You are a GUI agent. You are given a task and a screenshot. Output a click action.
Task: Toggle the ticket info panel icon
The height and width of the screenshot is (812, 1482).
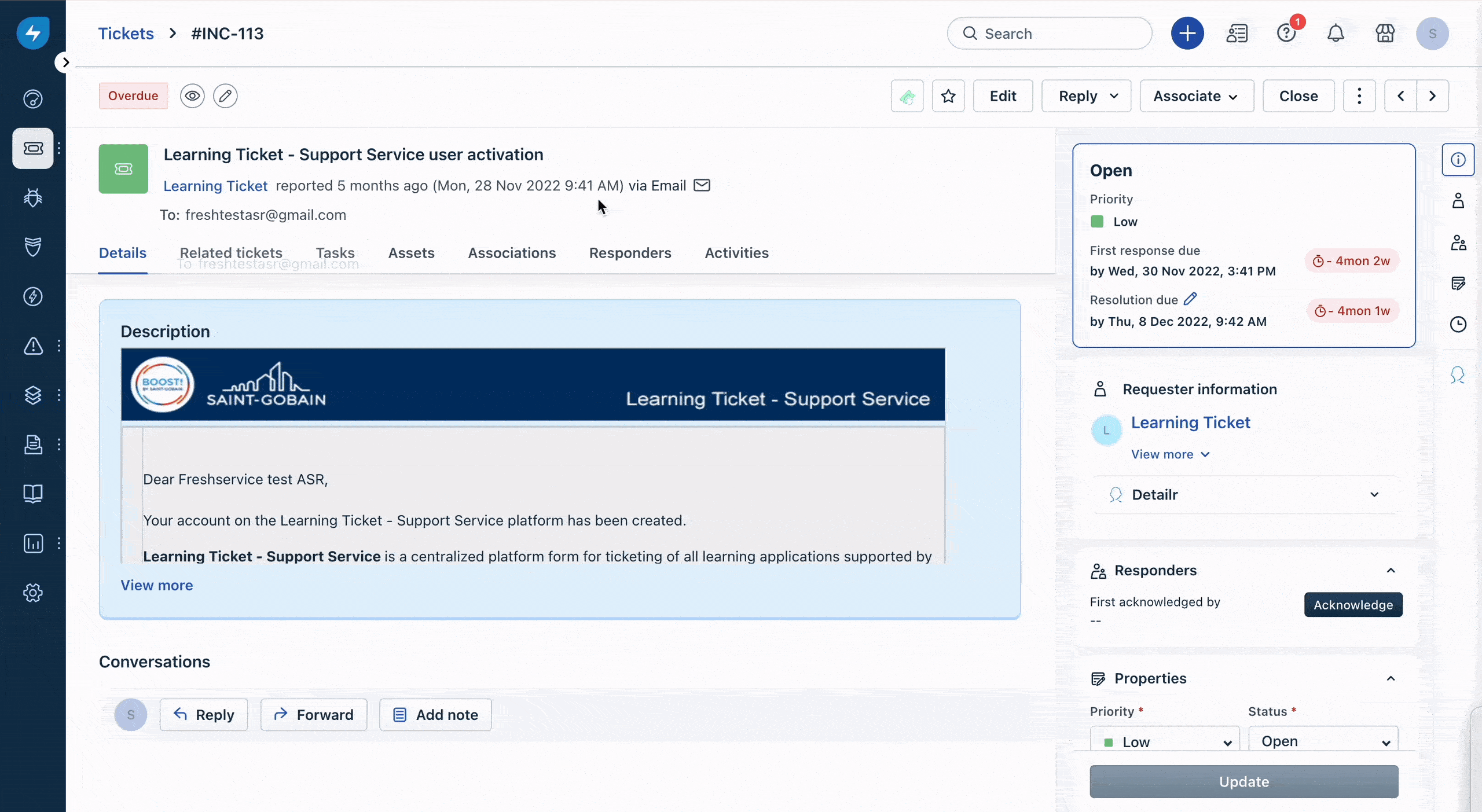[x=1458, y=160]
